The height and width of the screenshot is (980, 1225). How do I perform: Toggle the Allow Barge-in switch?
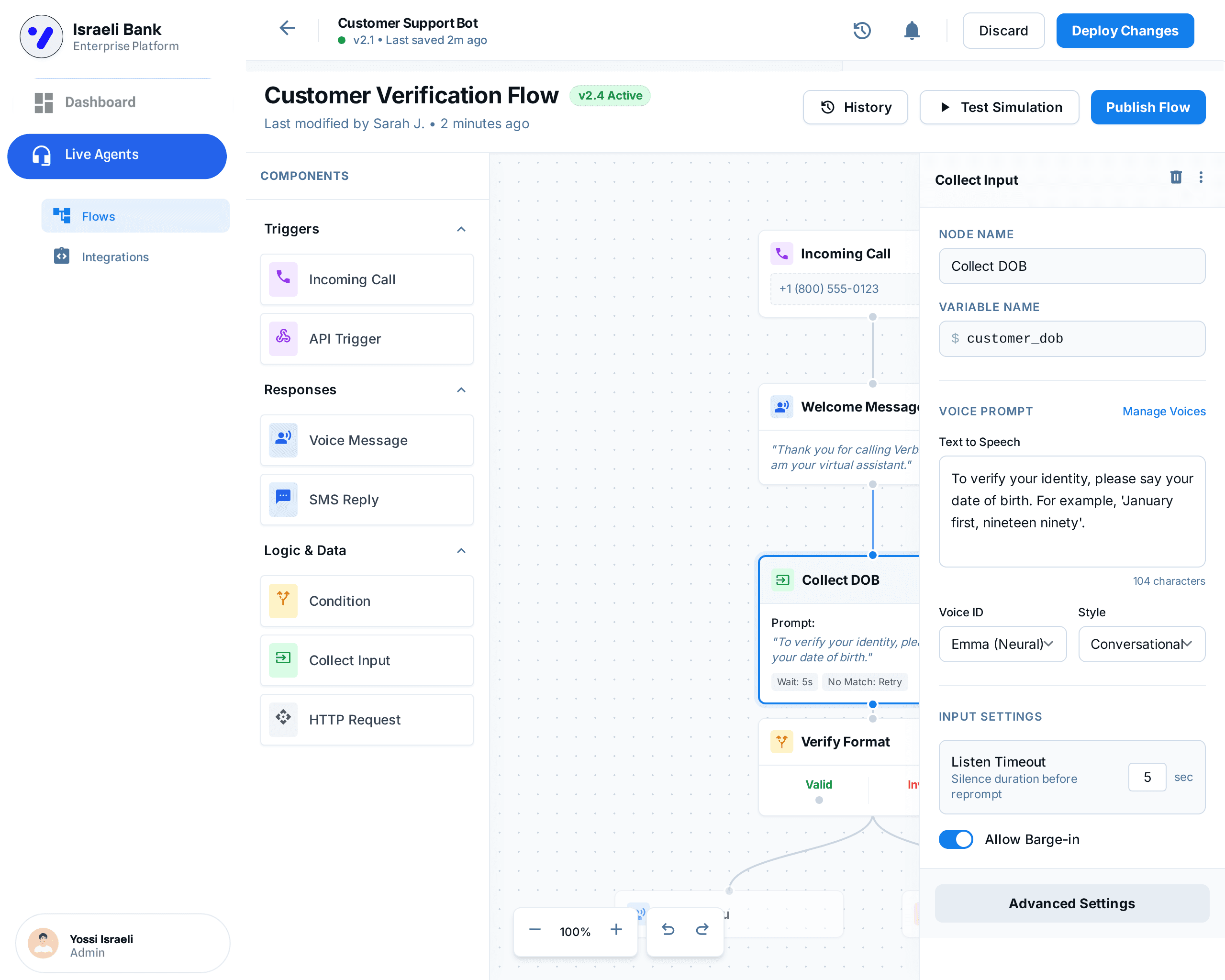coord(956,839)
